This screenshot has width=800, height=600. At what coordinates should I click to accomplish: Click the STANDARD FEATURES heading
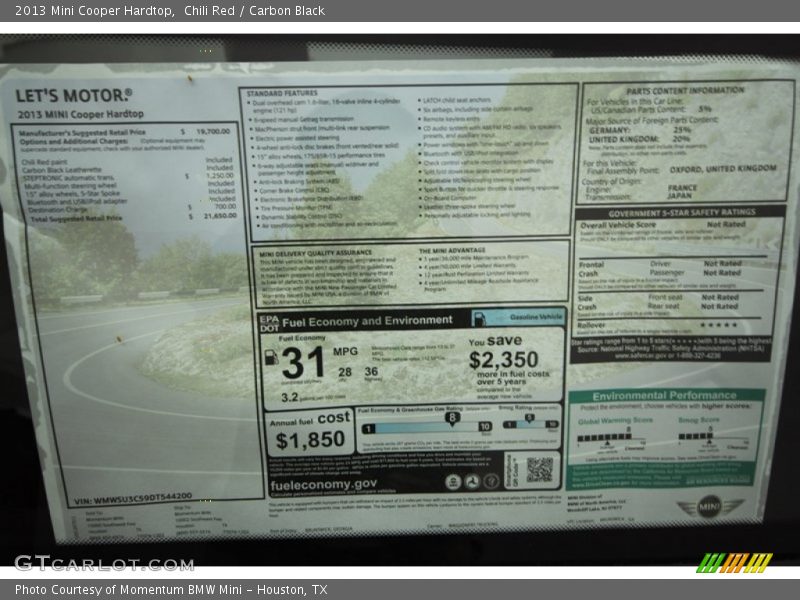[282, 93]
